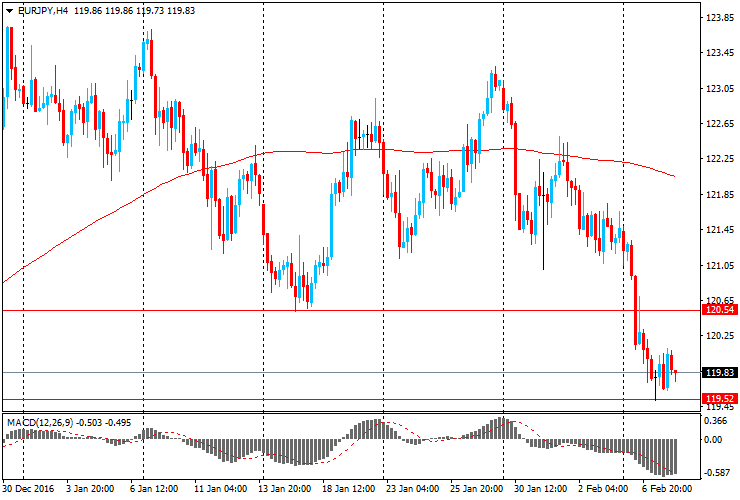Select the 2 Feb 04:00 time label
The height and width of the screenshot is (500, 740).
click(x=598, y=489)
